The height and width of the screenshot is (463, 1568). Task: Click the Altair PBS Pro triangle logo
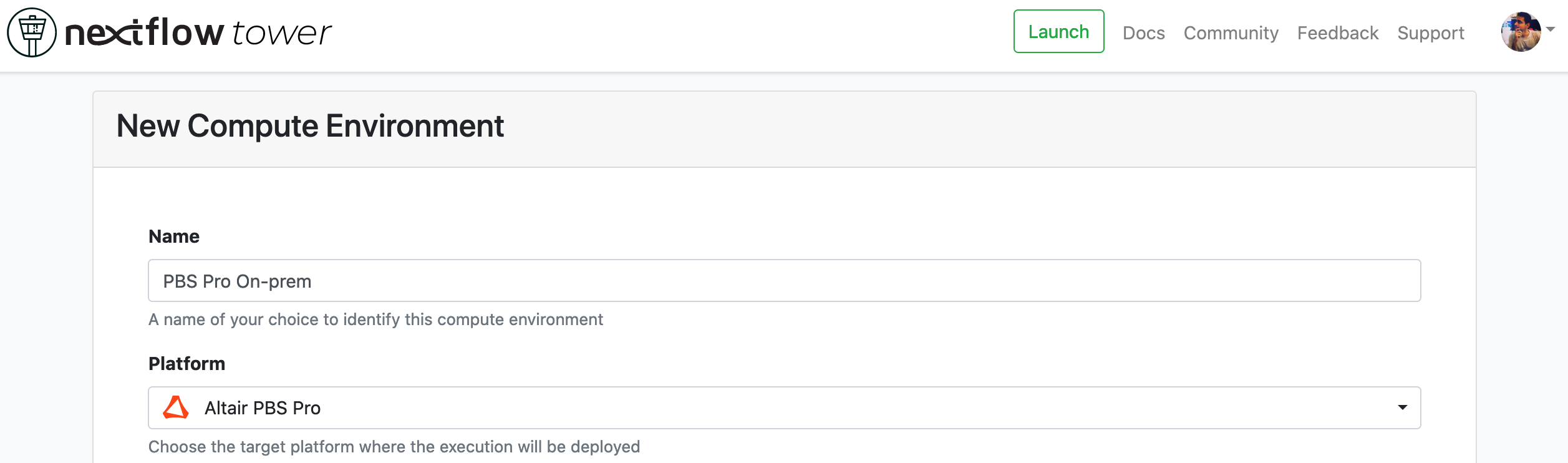175,407
